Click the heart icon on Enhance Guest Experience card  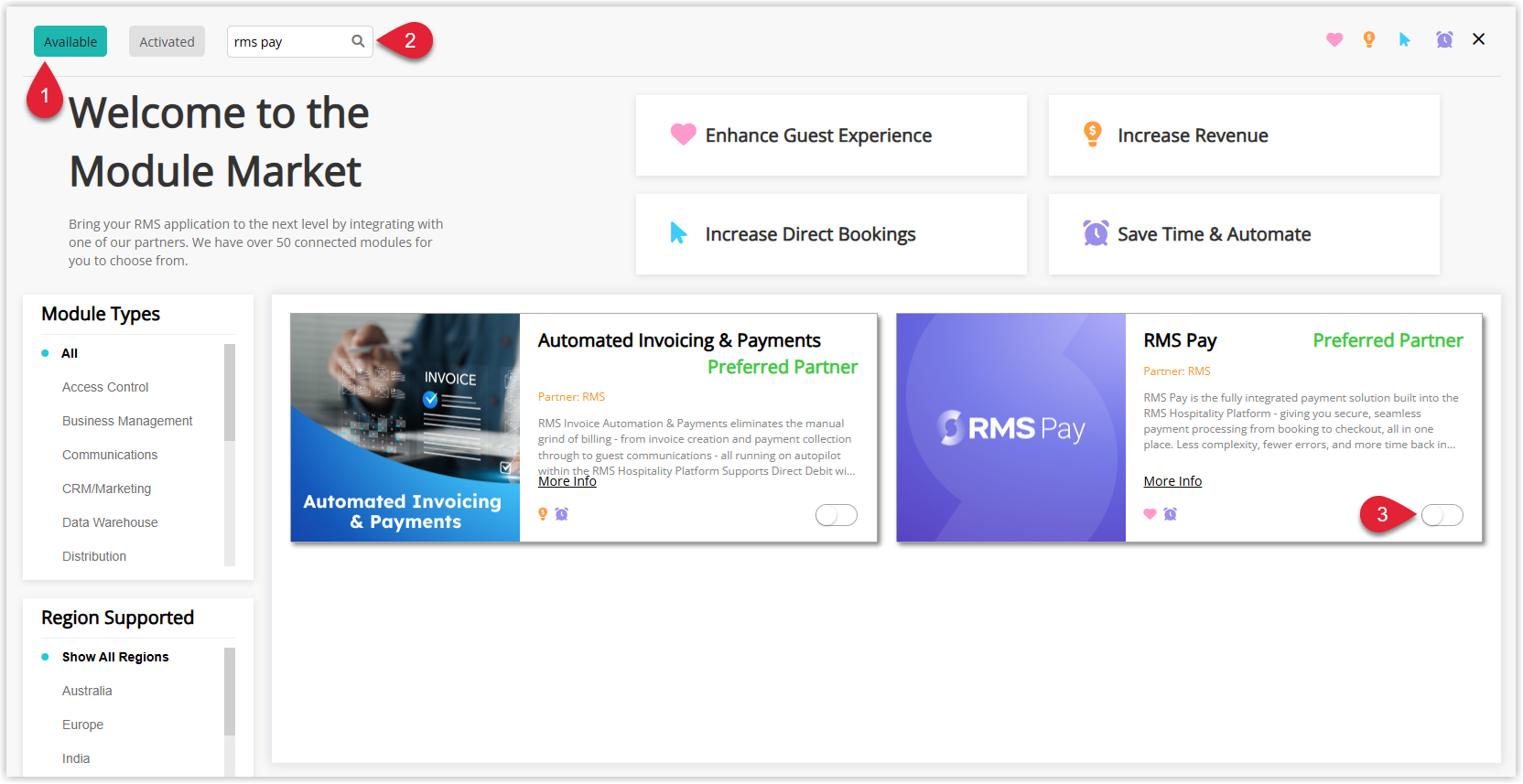coord(683,134)
